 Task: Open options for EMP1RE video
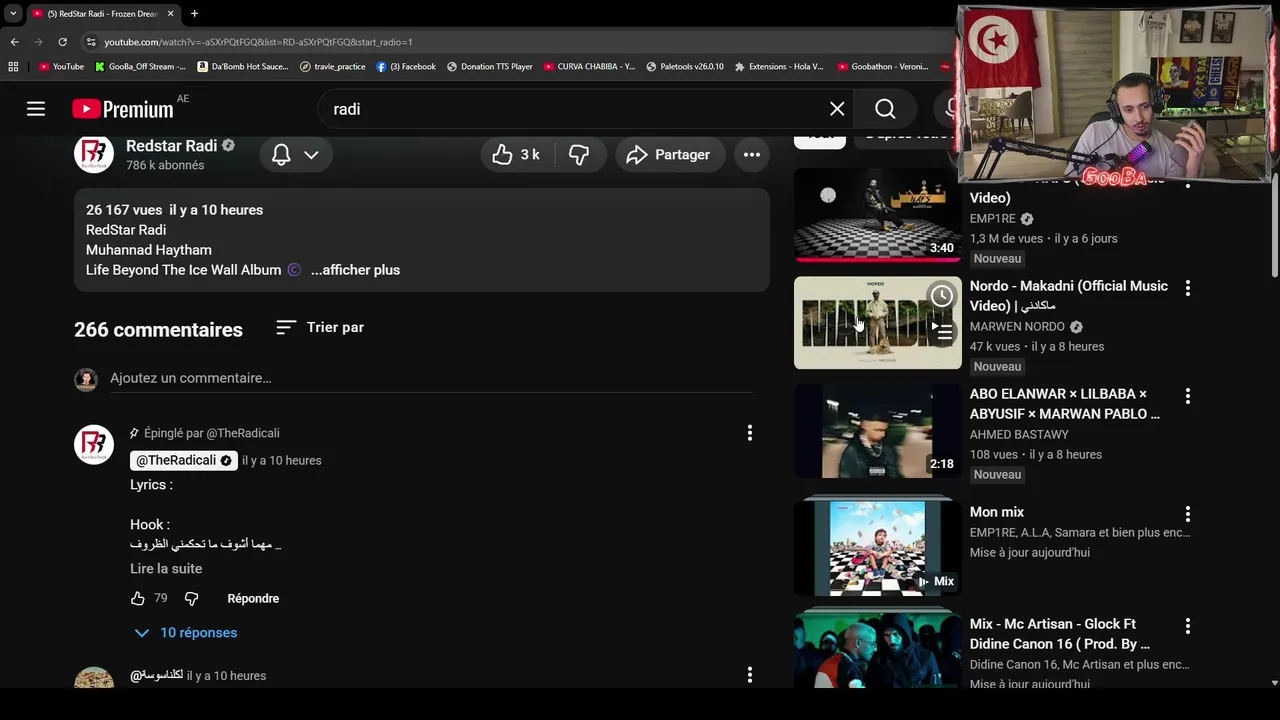pyautogui.click(x=1188, y=183)
